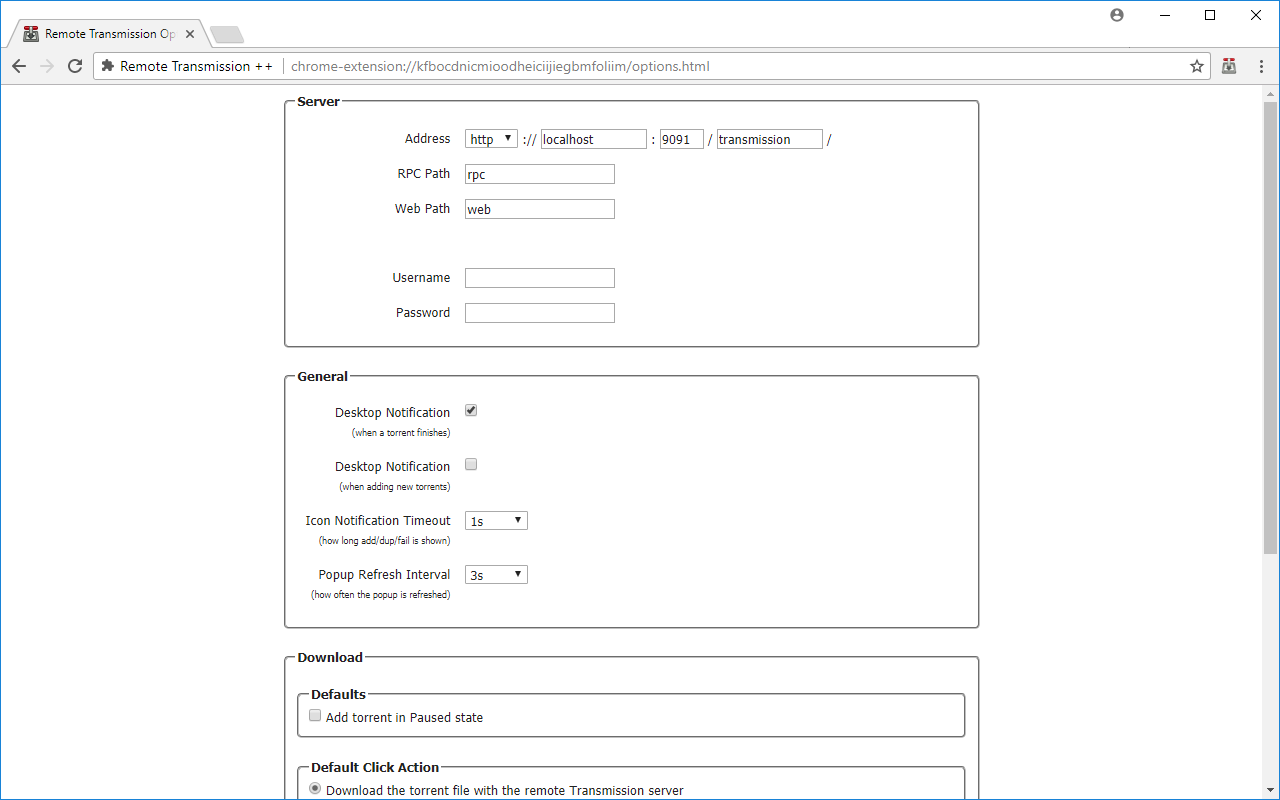Click the Server section heading
The height and width of the screenshot is (800, 1280).
tap(319, 101)
